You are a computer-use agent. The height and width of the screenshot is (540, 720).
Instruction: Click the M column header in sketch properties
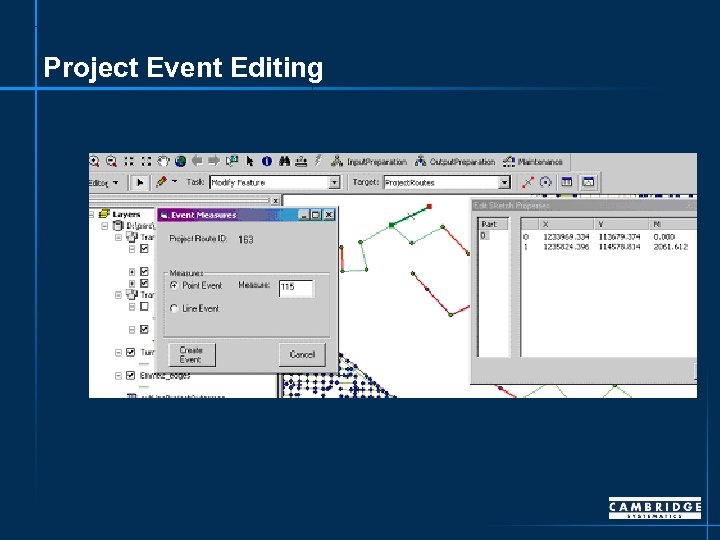[674, 224]
